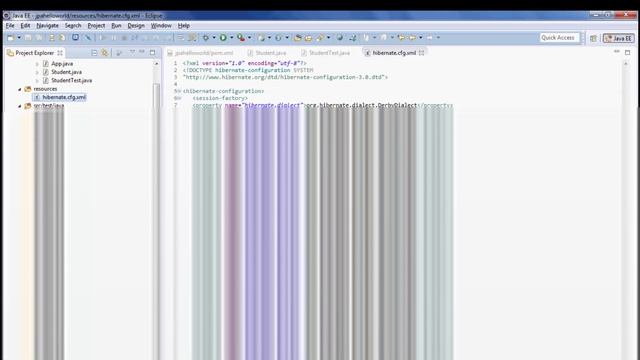This screenshot has width=640, height=360.
Task: Collapse the resources folder node
Action: click(20, 89)
